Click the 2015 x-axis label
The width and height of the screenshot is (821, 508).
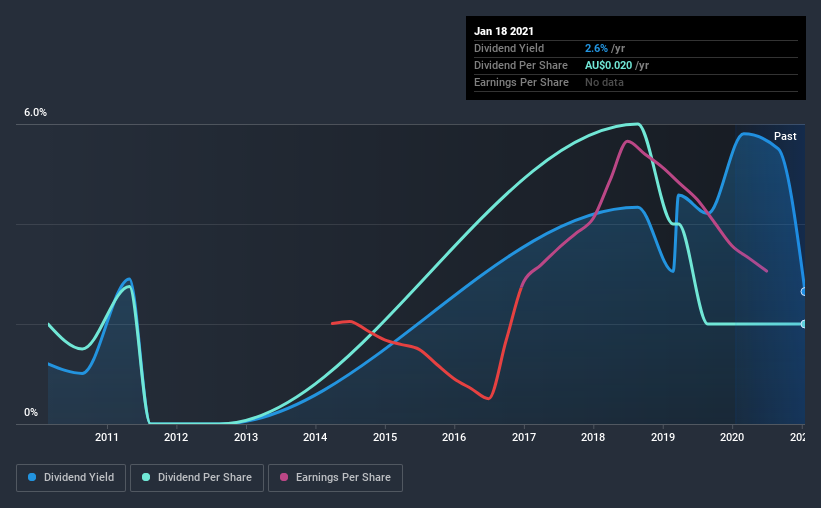[x=385, y=437]
